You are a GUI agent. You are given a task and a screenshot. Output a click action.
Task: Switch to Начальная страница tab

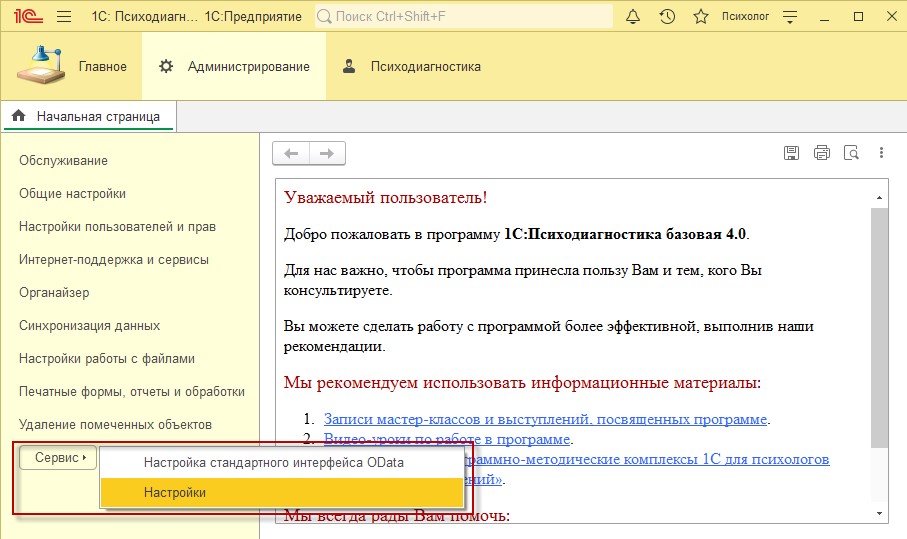pyautogui.click(x=89, y=116)
